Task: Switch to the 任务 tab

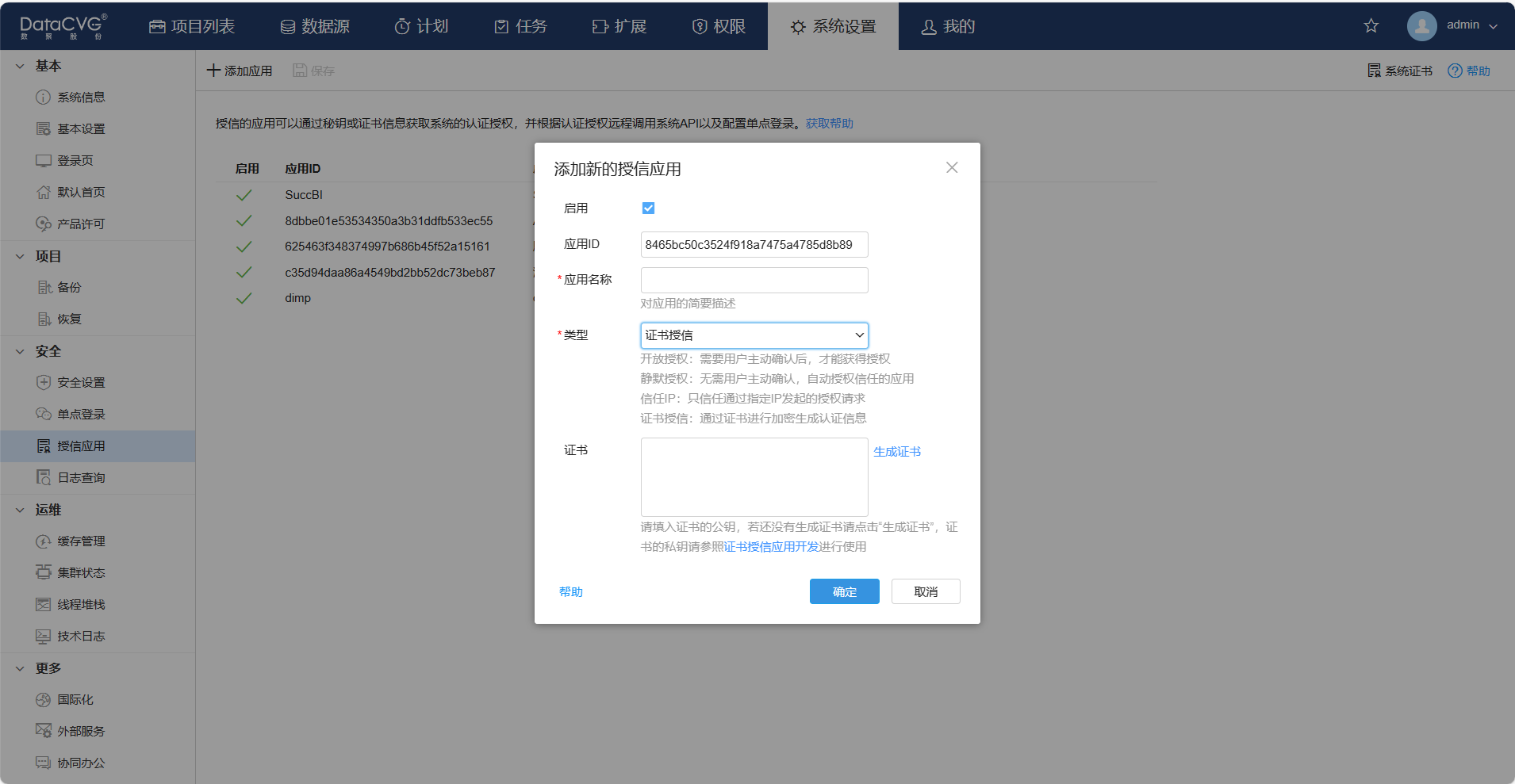Action: 520,26
